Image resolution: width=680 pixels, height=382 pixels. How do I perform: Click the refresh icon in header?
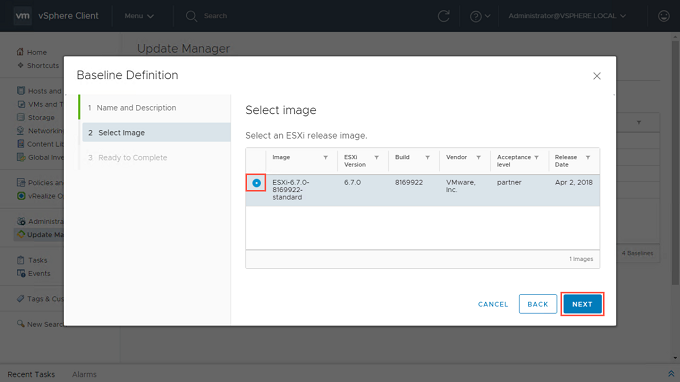click(x=443, y=16)
